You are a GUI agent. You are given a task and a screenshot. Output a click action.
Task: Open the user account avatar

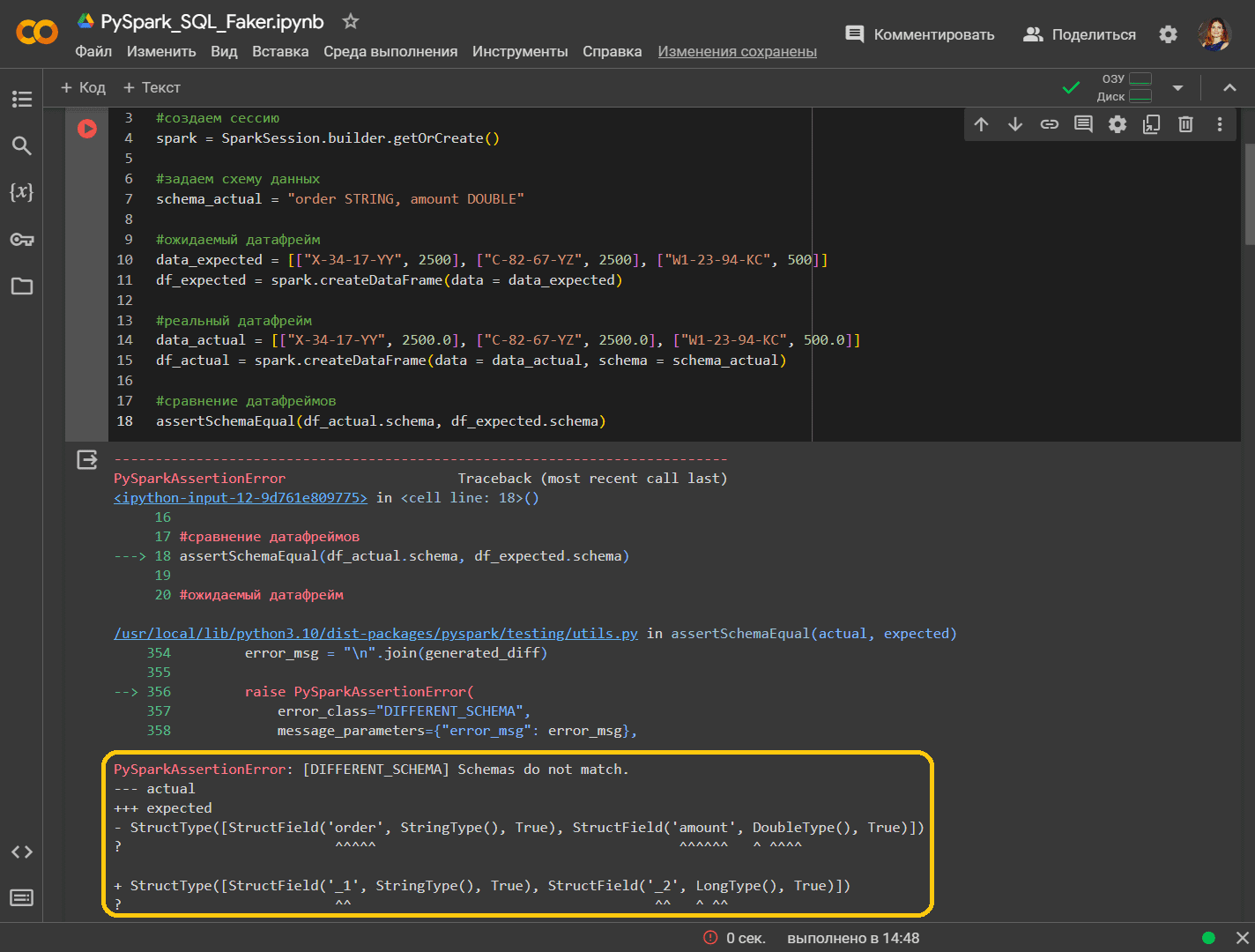point(1214,34)
